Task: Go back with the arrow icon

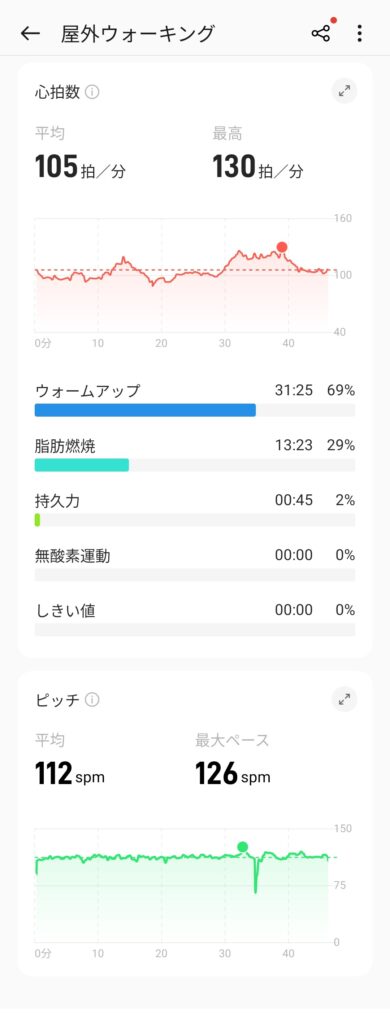Action: [x=30, y=33]
